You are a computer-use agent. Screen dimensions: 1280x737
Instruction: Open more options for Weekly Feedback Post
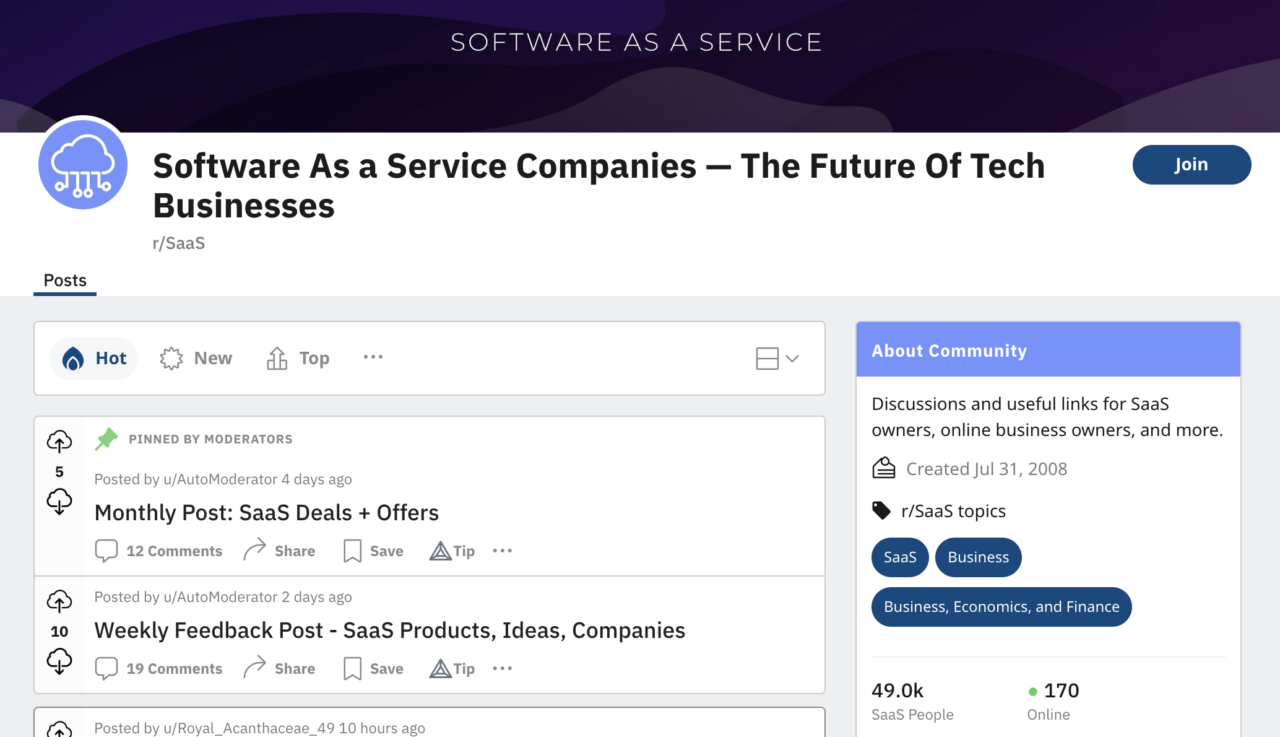(502, 669)
